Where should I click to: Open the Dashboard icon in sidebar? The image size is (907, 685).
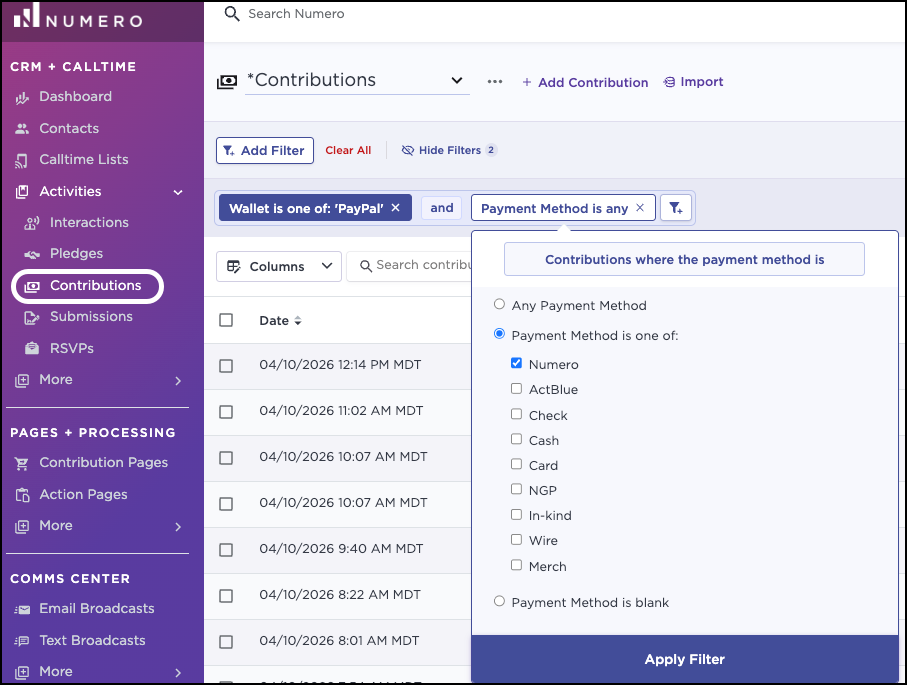click(22, 98)
